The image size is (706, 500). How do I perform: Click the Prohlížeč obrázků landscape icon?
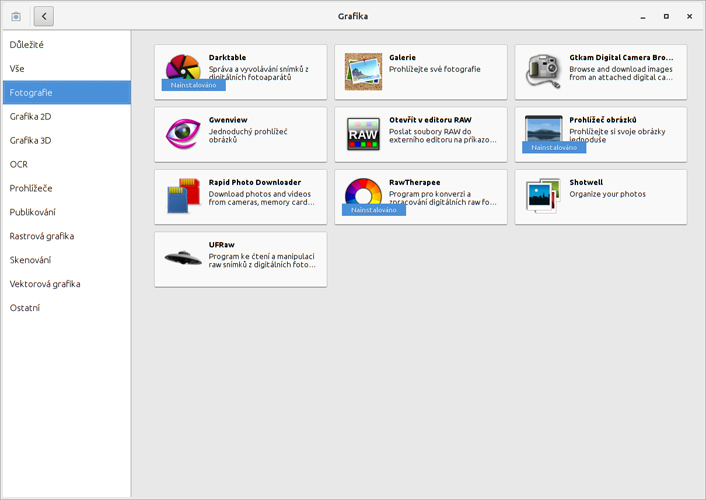[x=543, y=130]
